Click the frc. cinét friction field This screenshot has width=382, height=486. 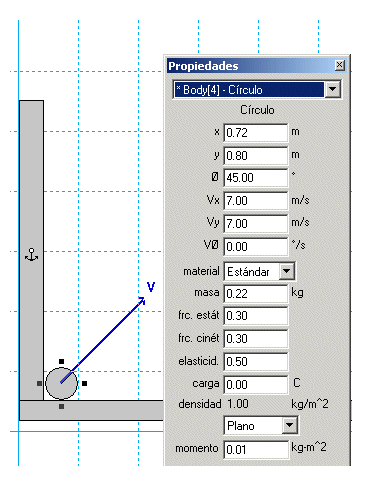(255, 339)
